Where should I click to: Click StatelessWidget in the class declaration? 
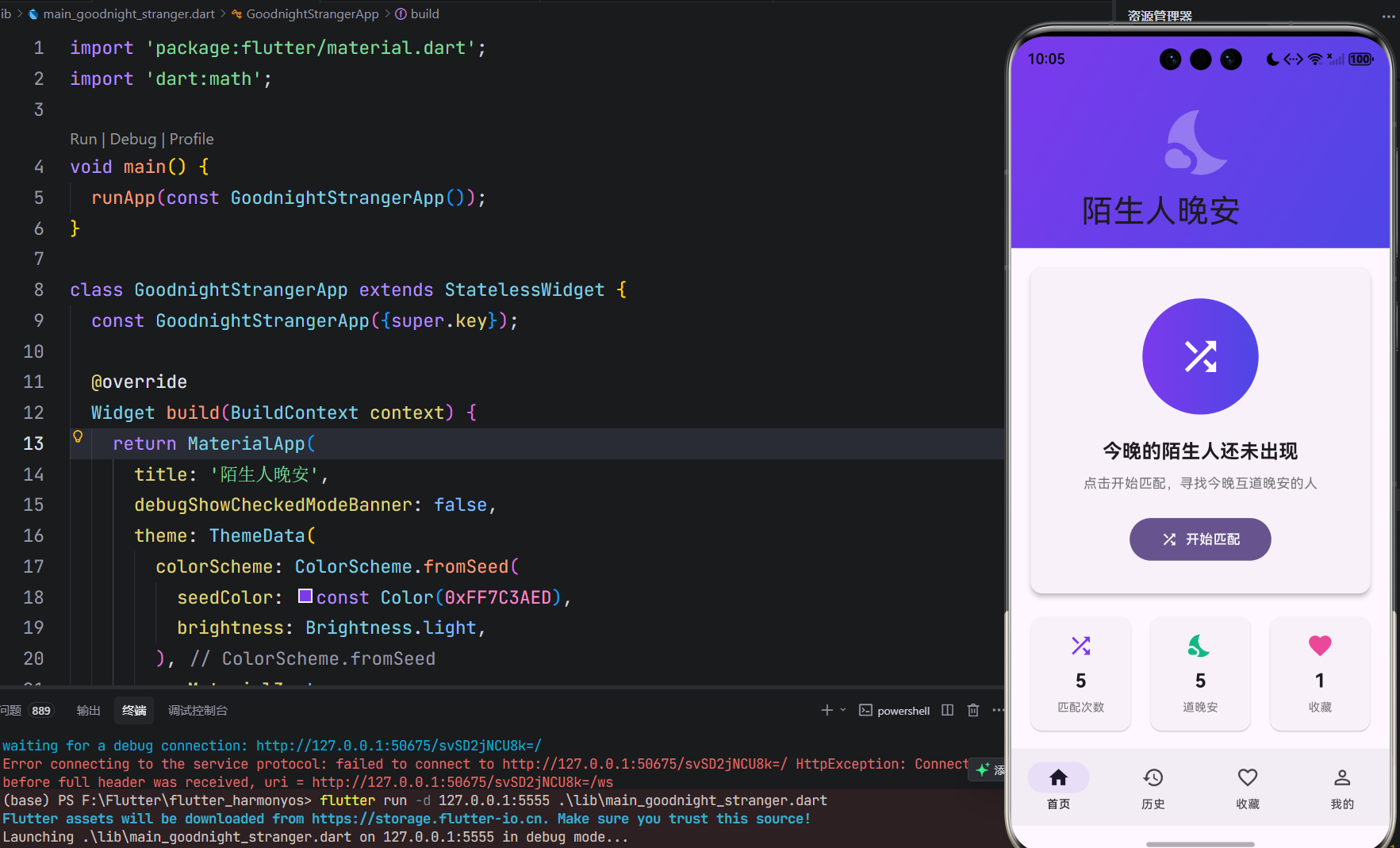(x=524, y=290)
